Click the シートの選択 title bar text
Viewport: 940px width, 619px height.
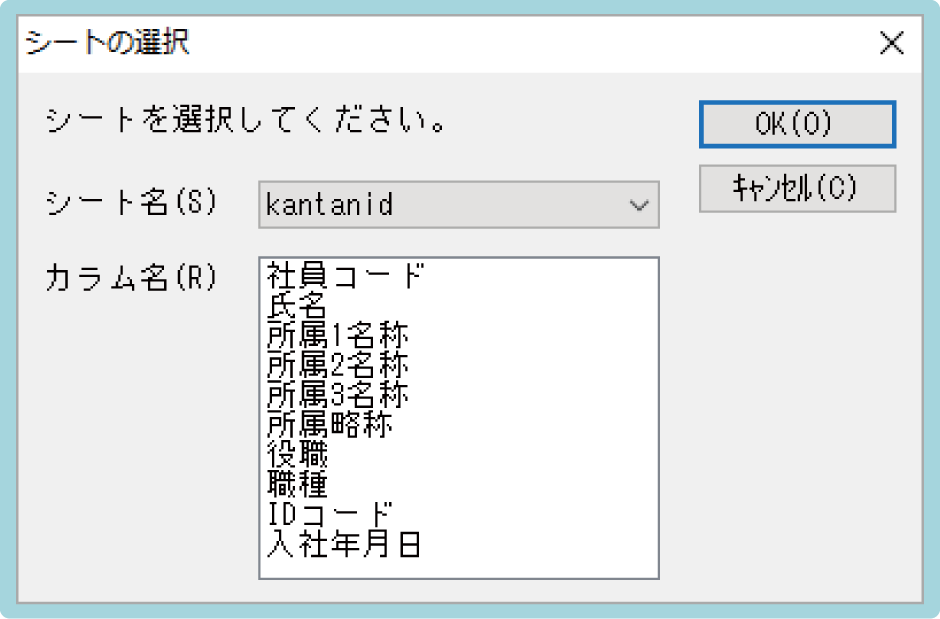106,43
